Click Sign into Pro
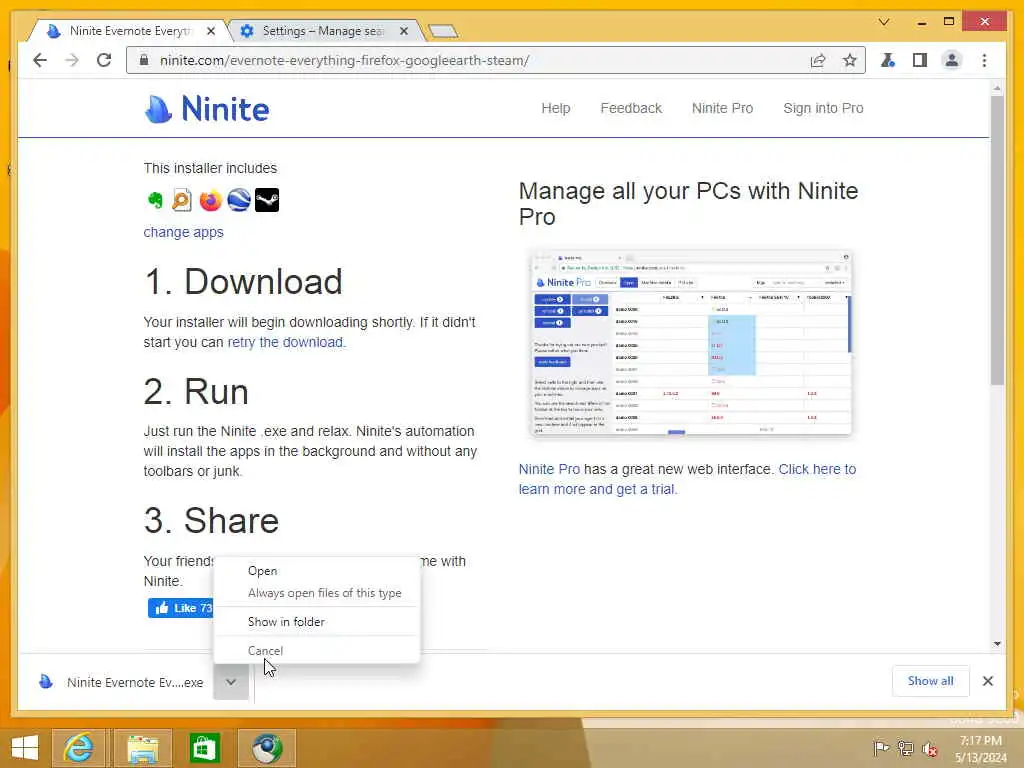Image resolution: width=1024 pixels, height=768 pixels. click(x=823, y=108)
